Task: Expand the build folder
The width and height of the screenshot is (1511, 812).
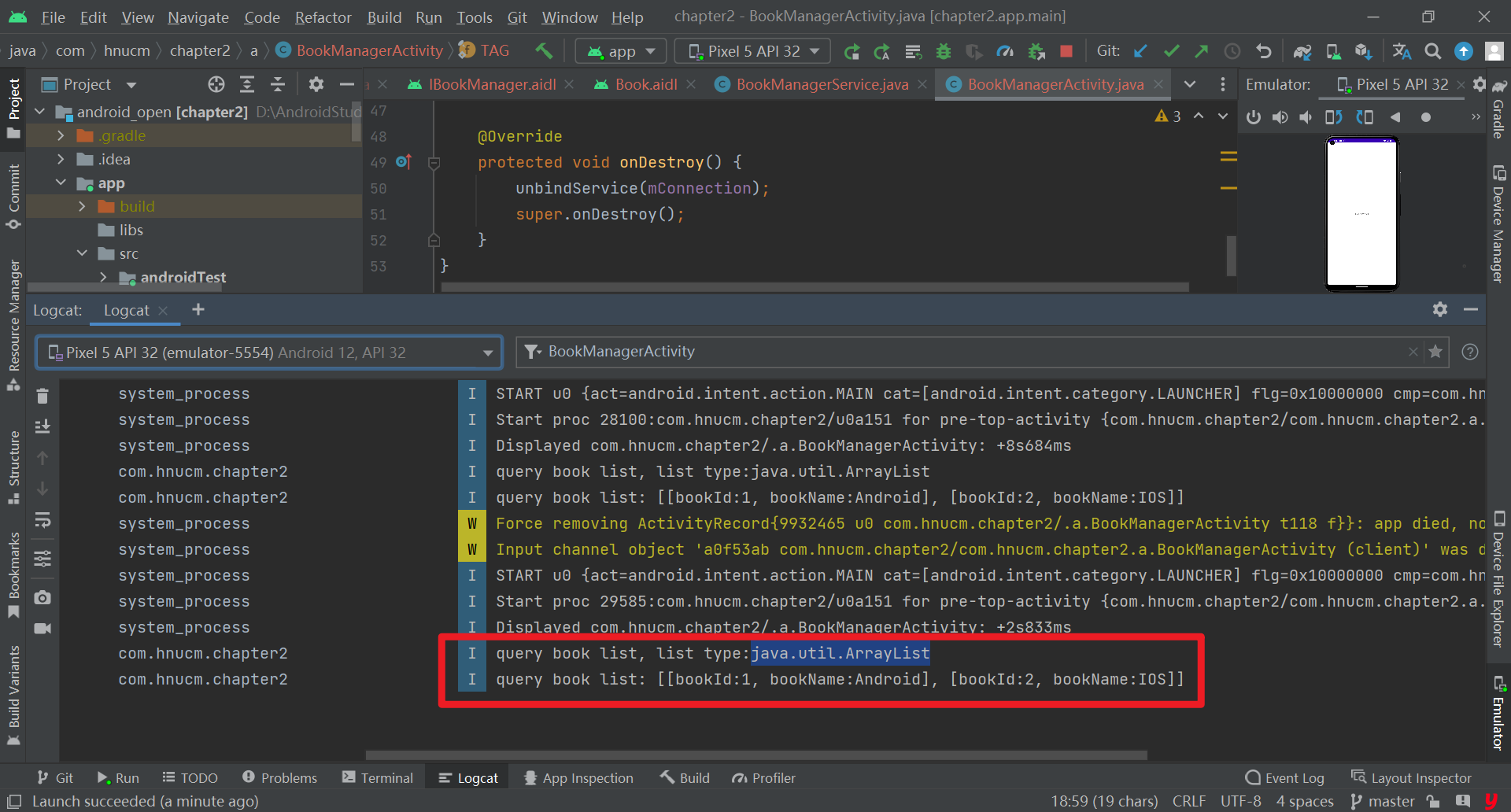Action: 82,206
